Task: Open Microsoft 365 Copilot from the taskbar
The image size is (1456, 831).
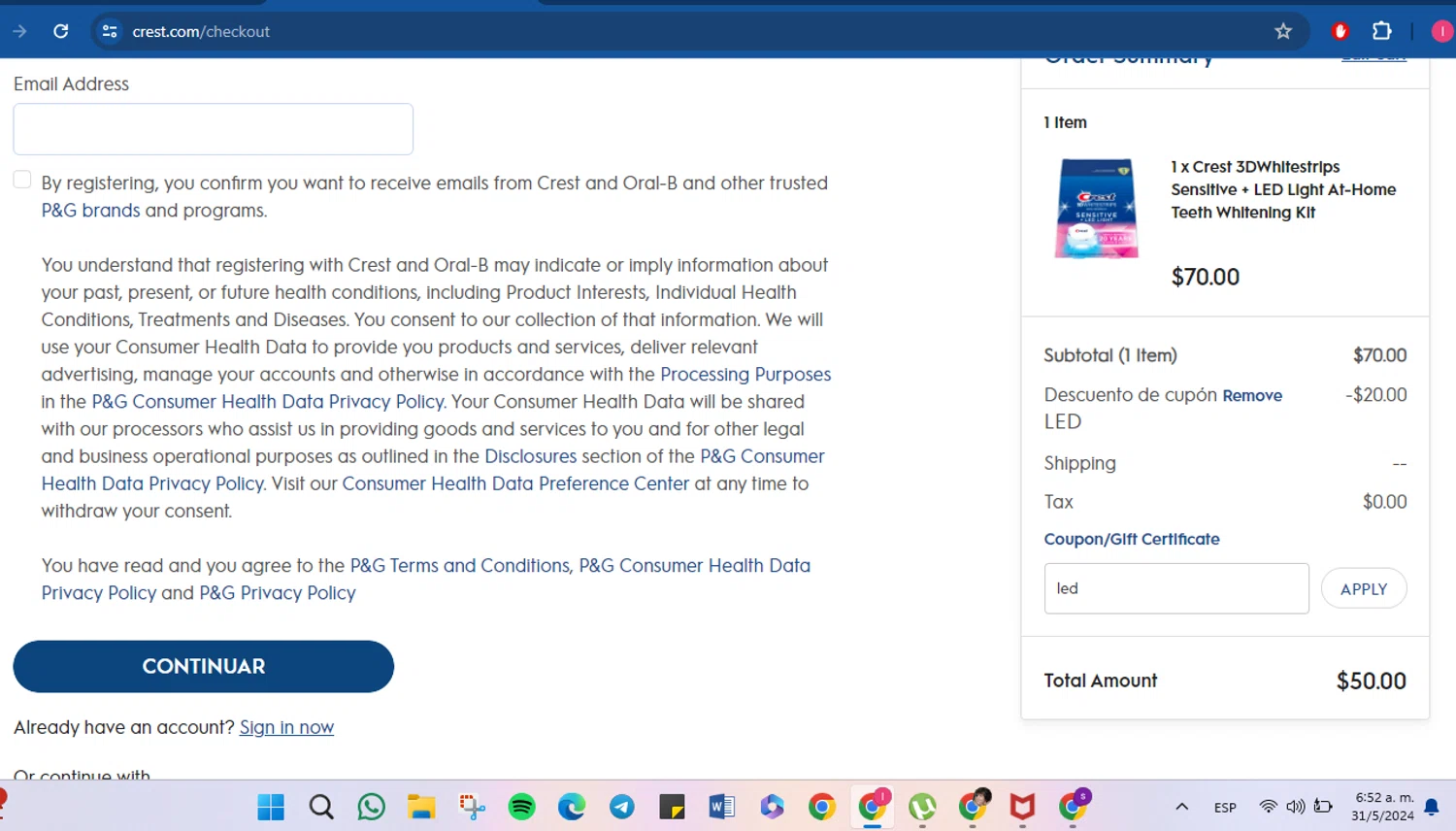Action: click(773, 807)
